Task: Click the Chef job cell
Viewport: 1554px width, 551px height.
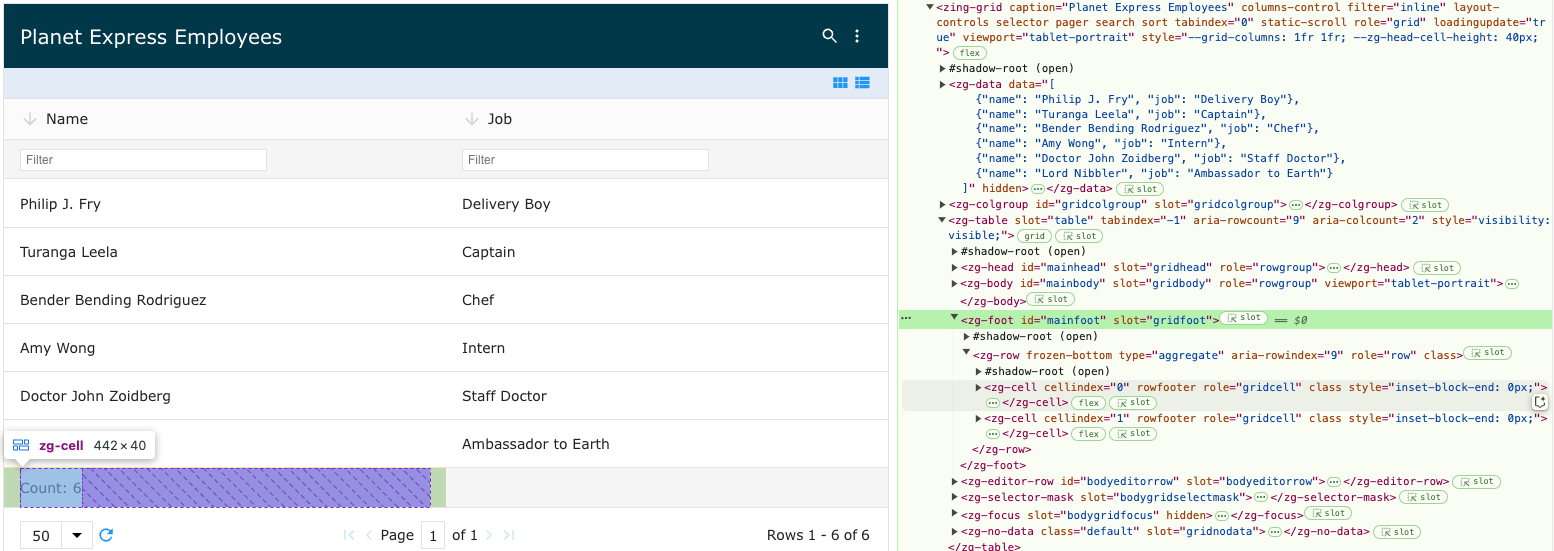Action: click(x=667, y=300)
